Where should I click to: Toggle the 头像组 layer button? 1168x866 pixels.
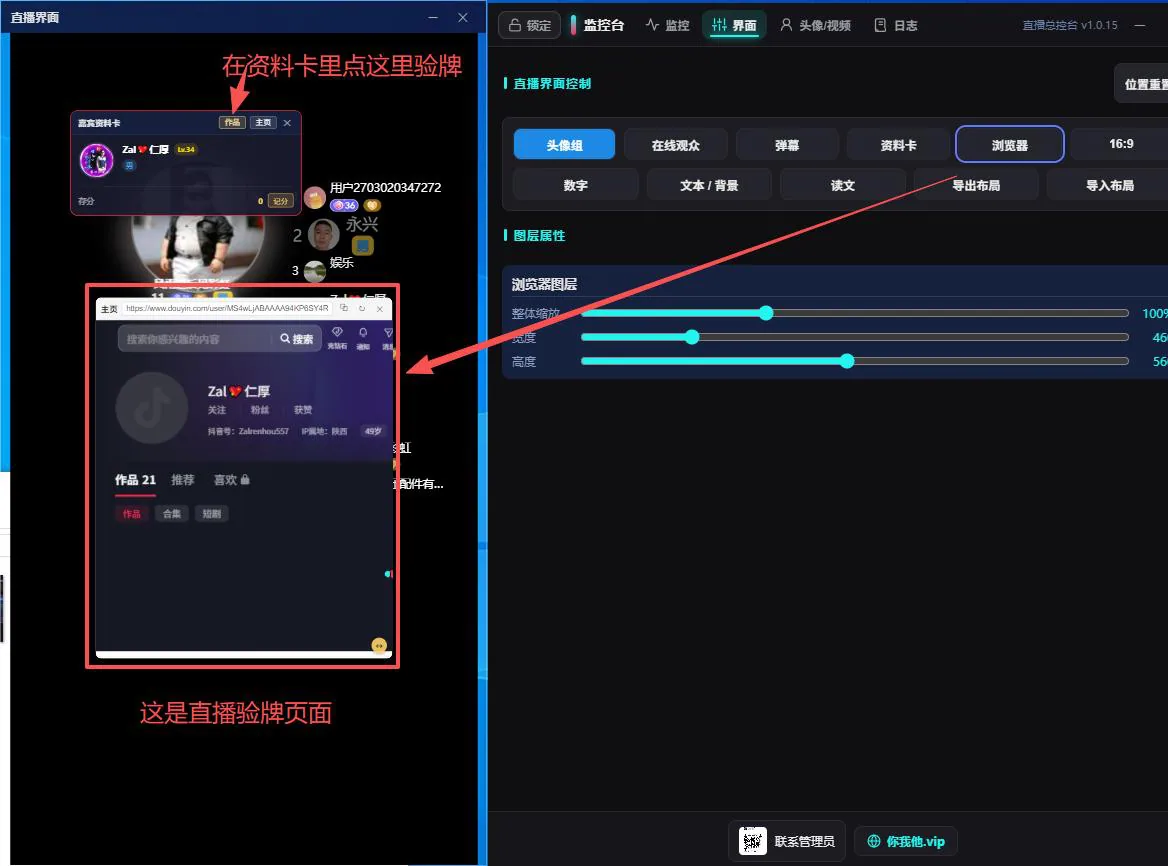pyautogui.click(x=564, y=144)
